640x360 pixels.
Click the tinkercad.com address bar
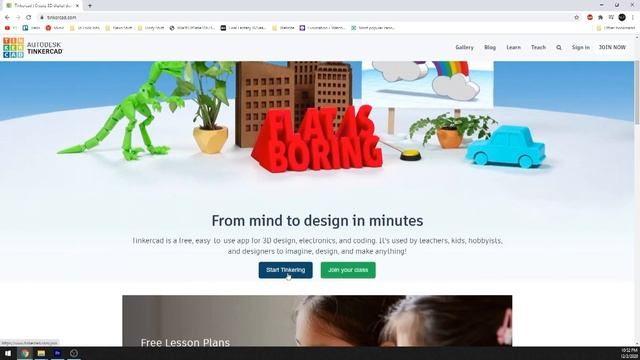306,17
